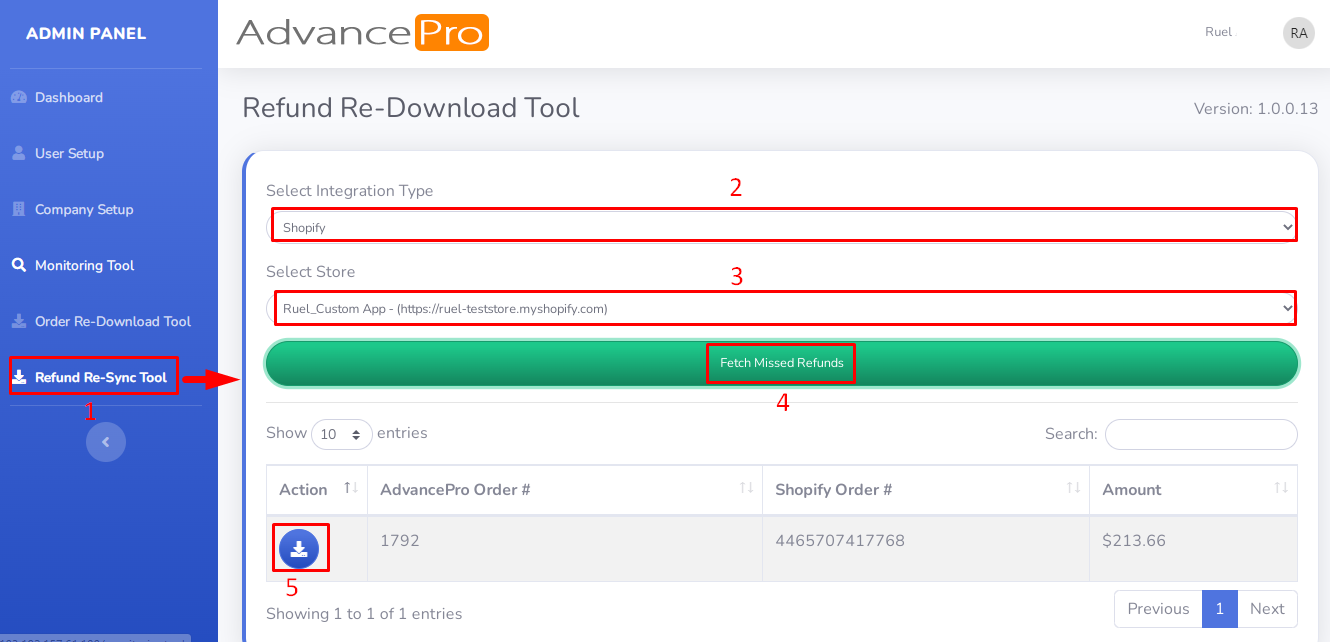Viewport: 1330px width, 642px height.
Task: Download refund for order 1792
Action: 299,548
